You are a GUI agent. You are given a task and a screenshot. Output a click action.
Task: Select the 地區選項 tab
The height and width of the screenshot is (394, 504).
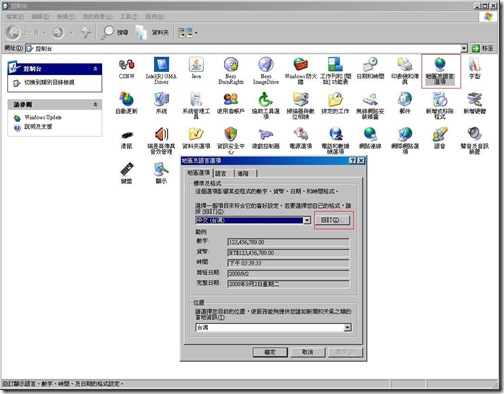(198, 173)
